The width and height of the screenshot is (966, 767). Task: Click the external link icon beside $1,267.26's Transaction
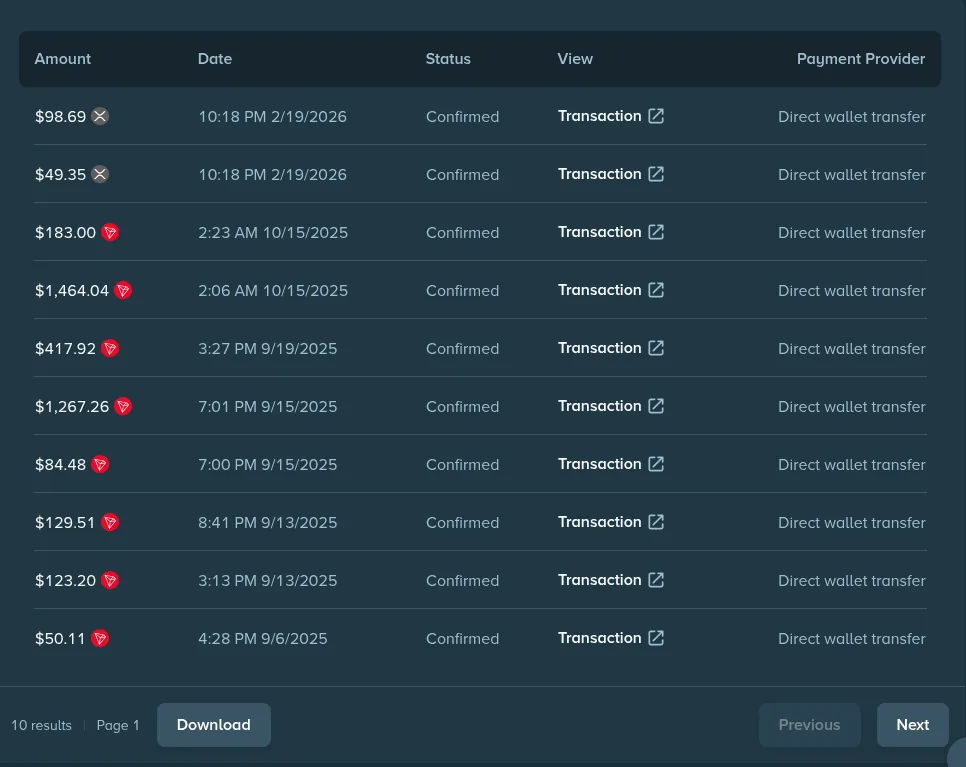coord(656,406)
